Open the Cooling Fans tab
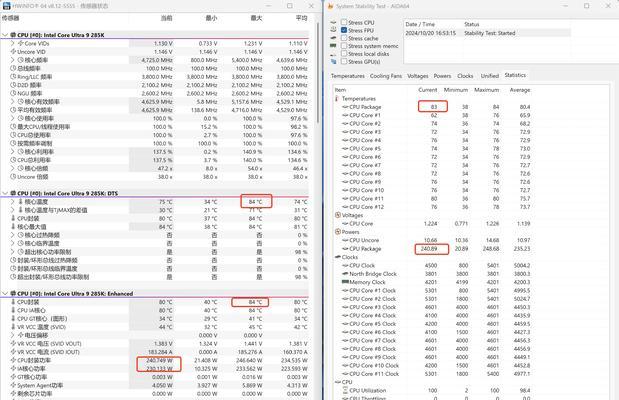This screenshot has height=400, width=619. [x=386, y=76]
